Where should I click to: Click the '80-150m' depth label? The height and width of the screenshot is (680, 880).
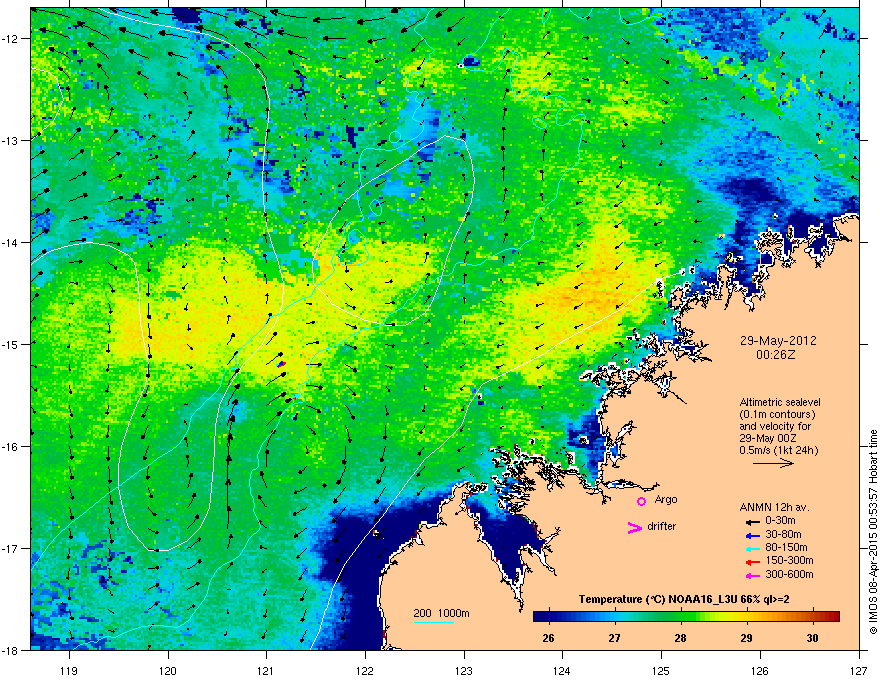(786, 548)
